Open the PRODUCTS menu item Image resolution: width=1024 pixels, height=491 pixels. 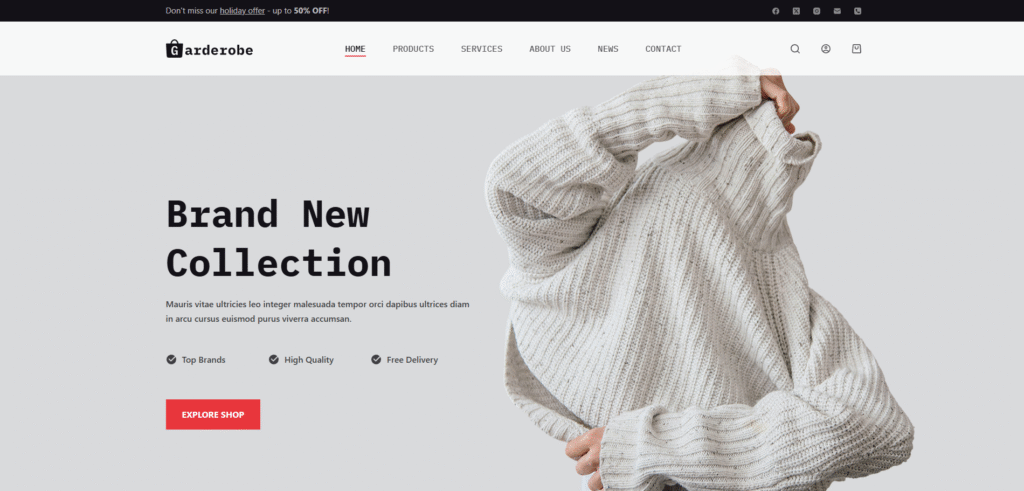click(413, 49)
